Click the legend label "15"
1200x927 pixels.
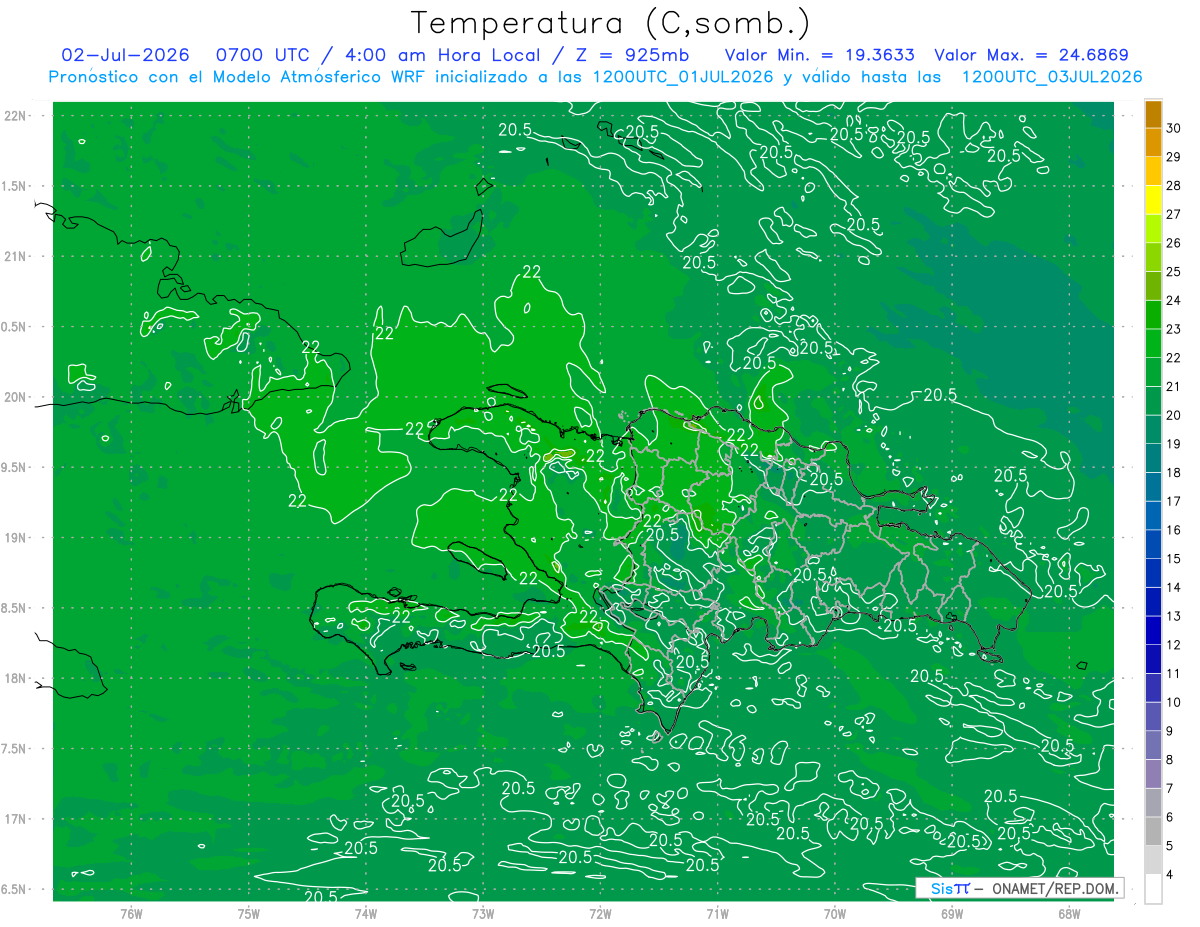1173,559
